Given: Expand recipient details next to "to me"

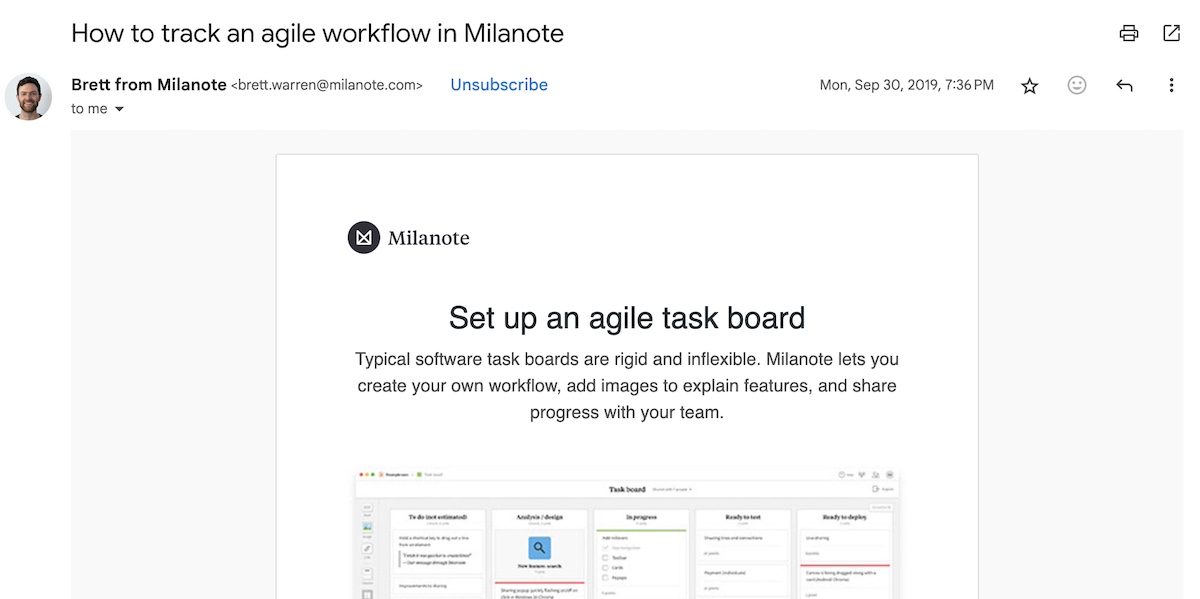Looking at the screenshot, I should (119, 109).
